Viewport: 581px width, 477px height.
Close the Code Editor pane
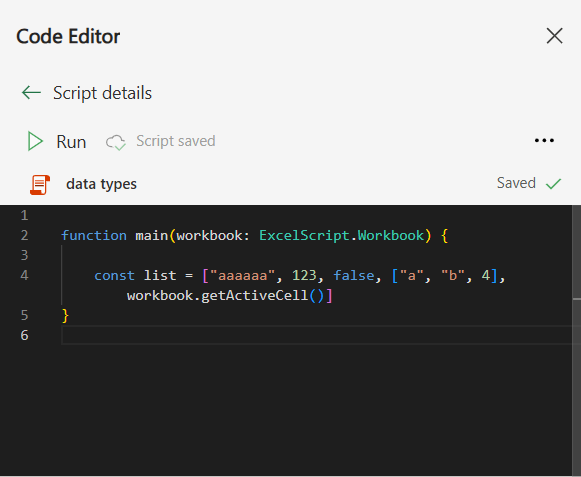pyautogui.click(x=554, y=36)
